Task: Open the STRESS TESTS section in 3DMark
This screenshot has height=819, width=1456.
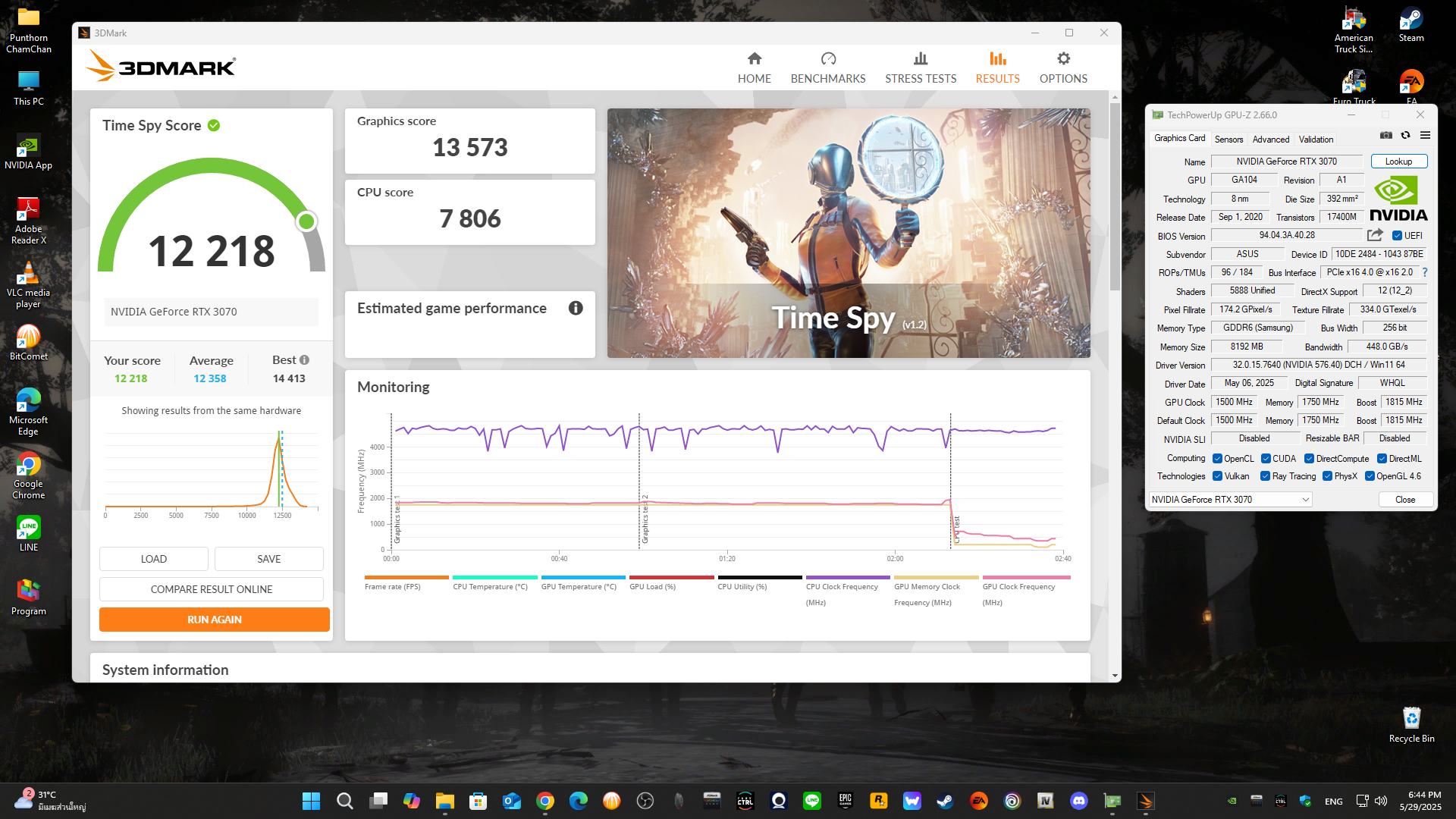Action: coord(920,67)
